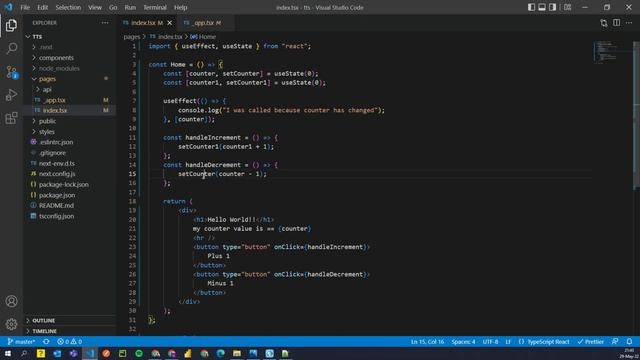640x360 pixels.
Task: Click the pages breadcrumb segment
Action: click(132, 37)
